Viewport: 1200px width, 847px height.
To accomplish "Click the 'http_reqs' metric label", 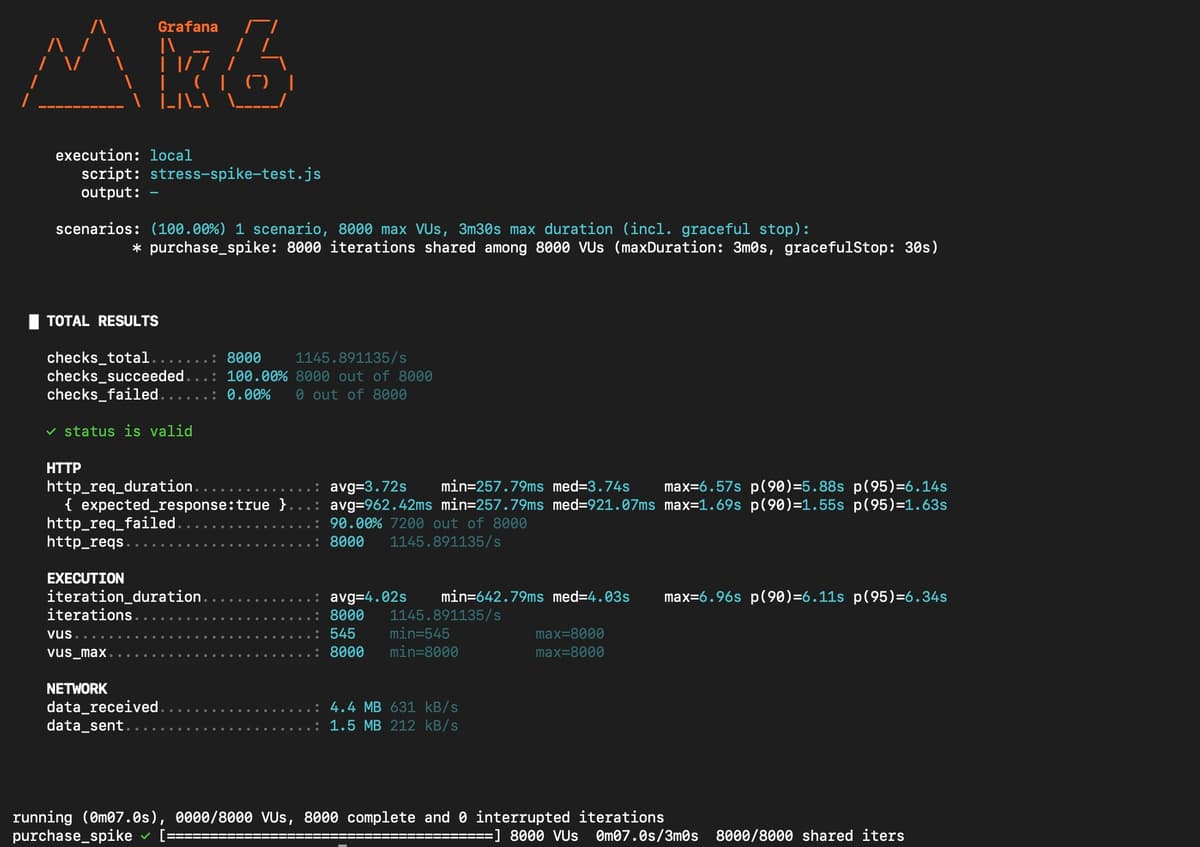I will pos(85,541).
